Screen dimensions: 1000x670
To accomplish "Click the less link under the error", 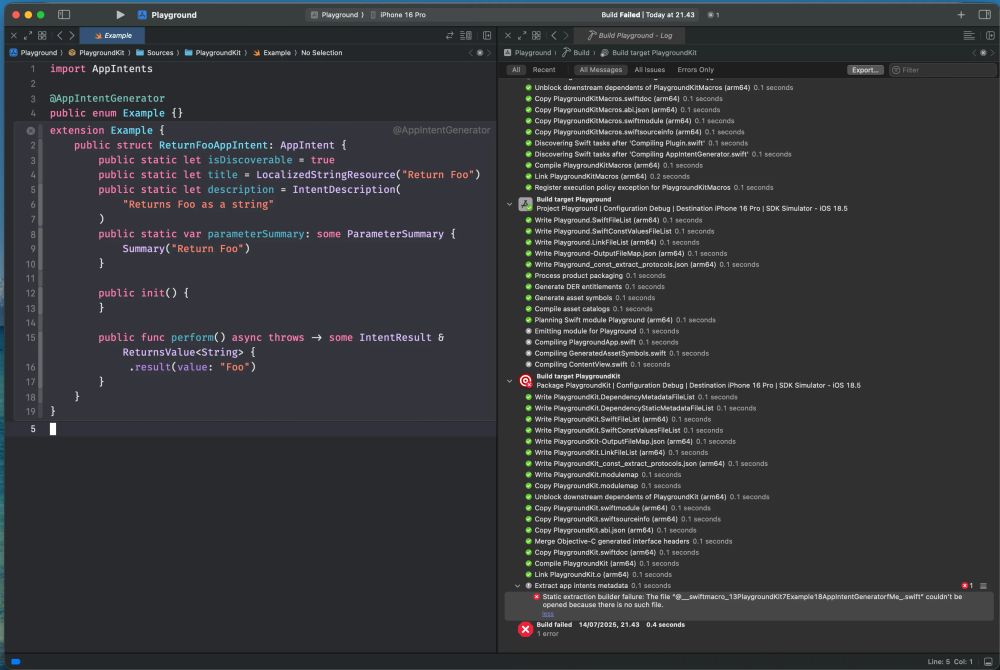I will click(548, 614).
